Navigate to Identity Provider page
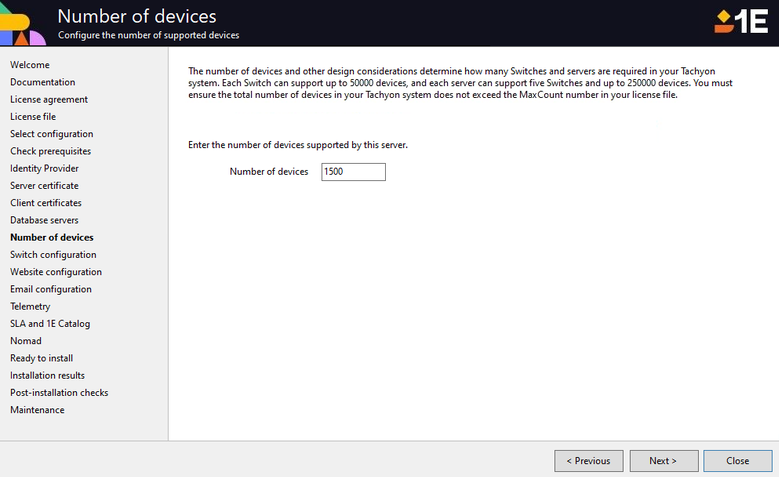This screenshot has height=477, width=779. click(44, 168)
